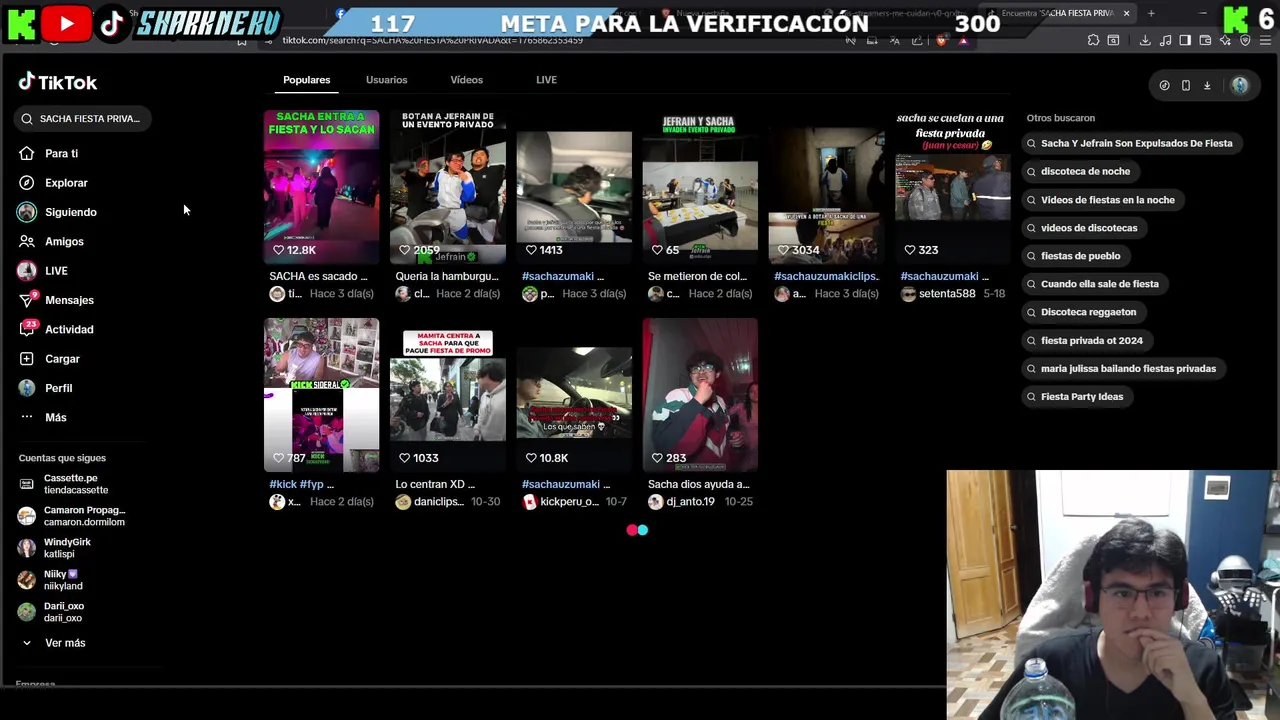Screen dimensions: 1280x720
Task: Open the browser wallet icon
Action: pos(1205,40)
